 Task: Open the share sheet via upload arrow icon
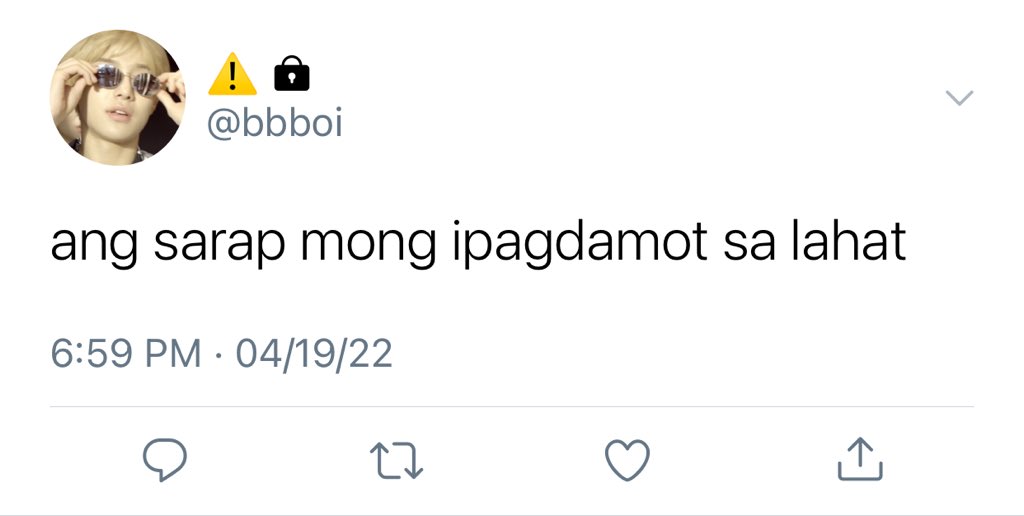[x=860, y=459]
